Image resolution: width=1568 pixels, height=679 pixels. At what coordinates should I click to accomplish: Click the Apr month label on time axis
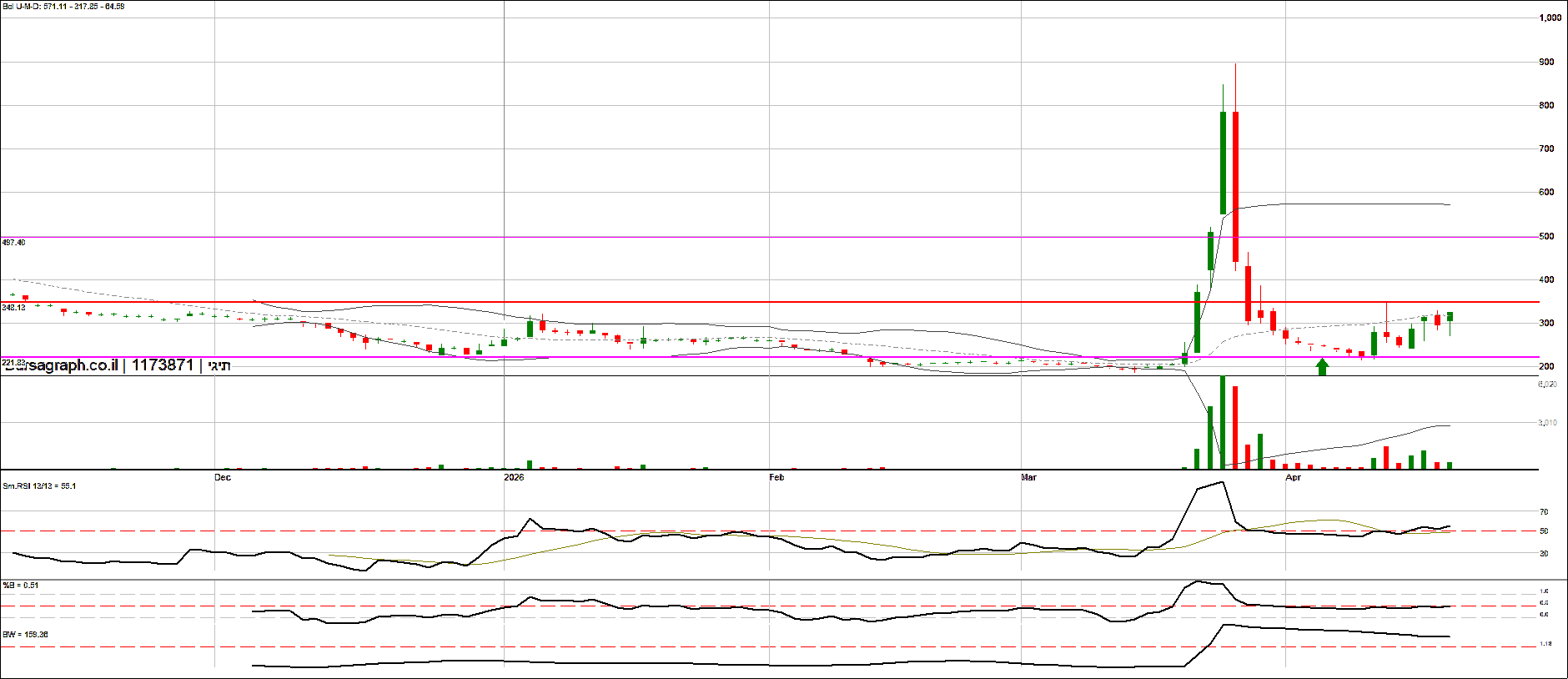coord(1293,477)
